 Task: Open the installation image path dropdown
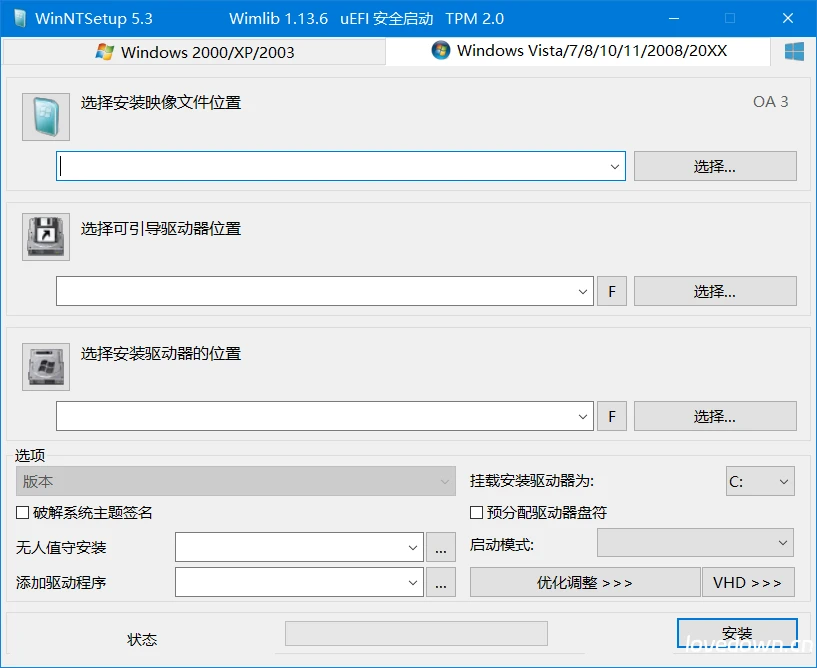pos(615,165)
